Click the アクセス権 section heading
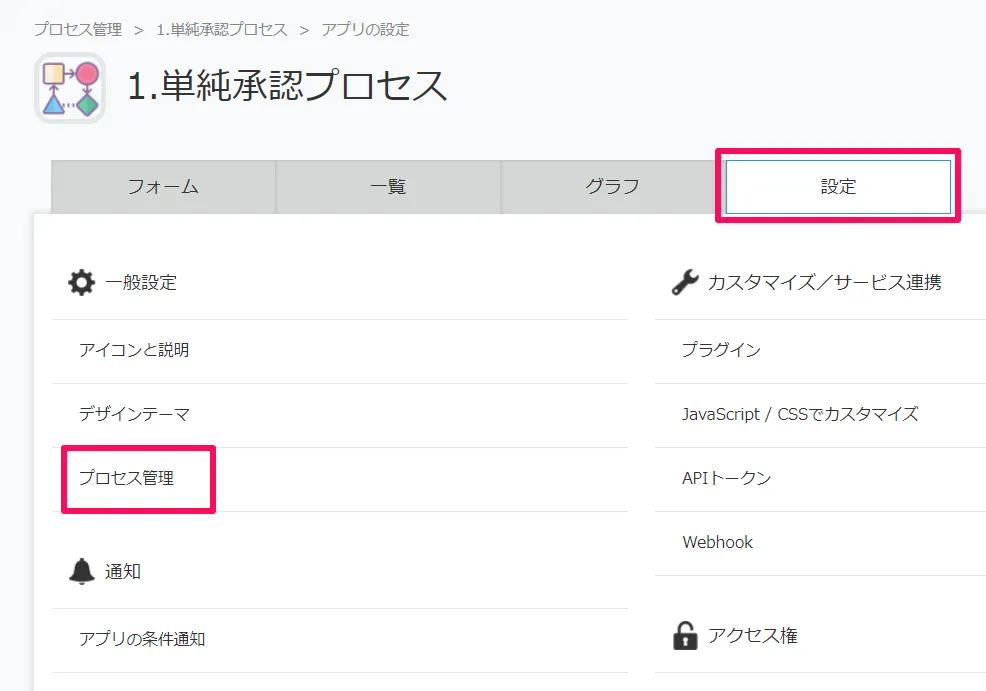 753,636
